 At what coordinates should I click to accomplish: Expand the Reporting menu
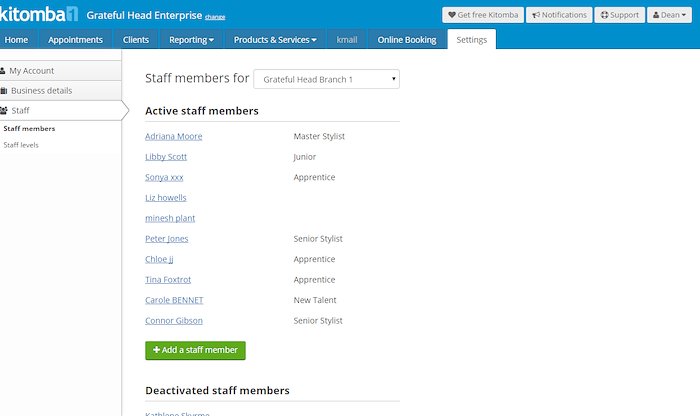(192, 40)
